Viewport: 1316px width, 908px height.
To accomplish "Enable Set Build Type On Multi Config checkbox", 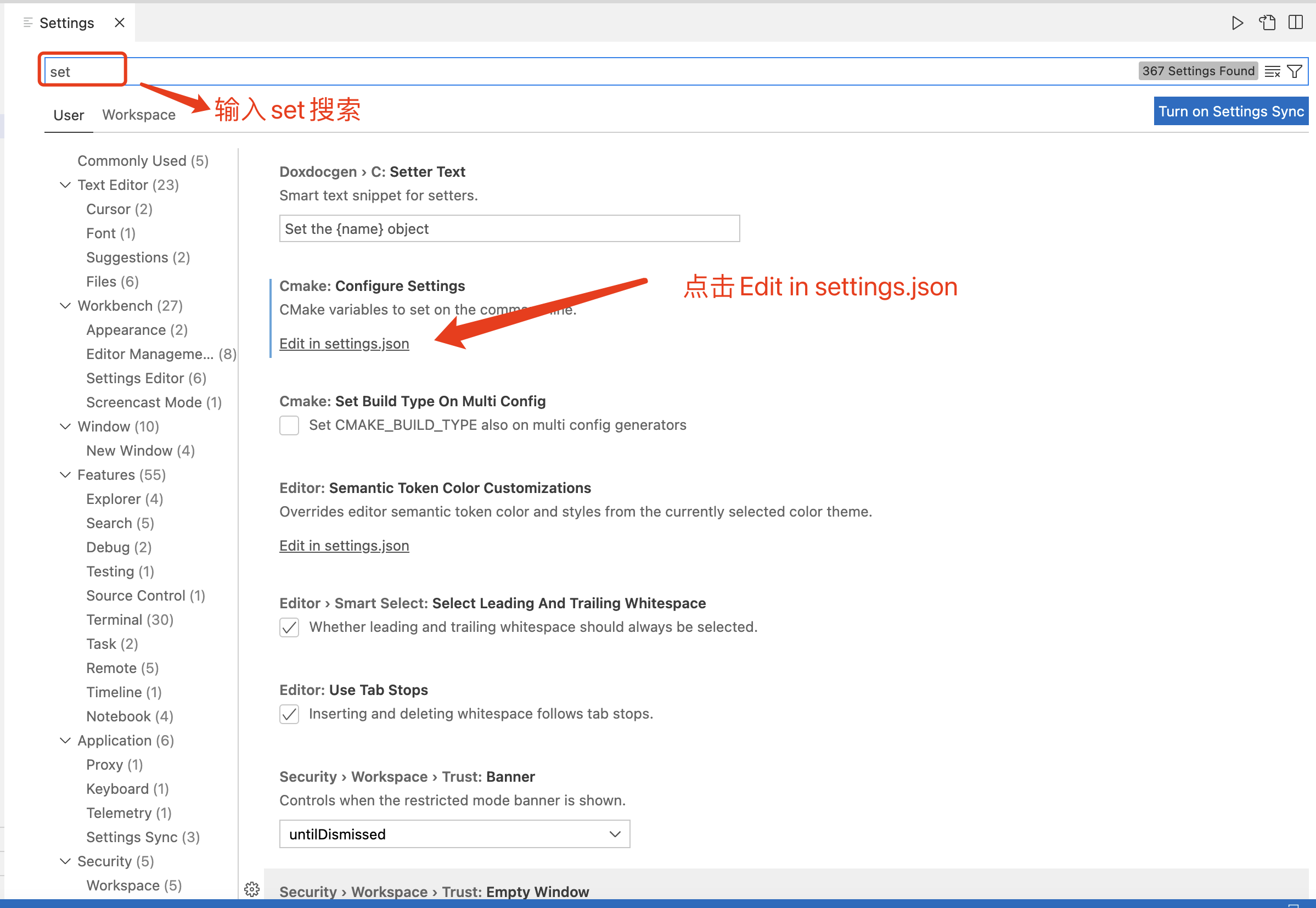I will coord(289,425).
